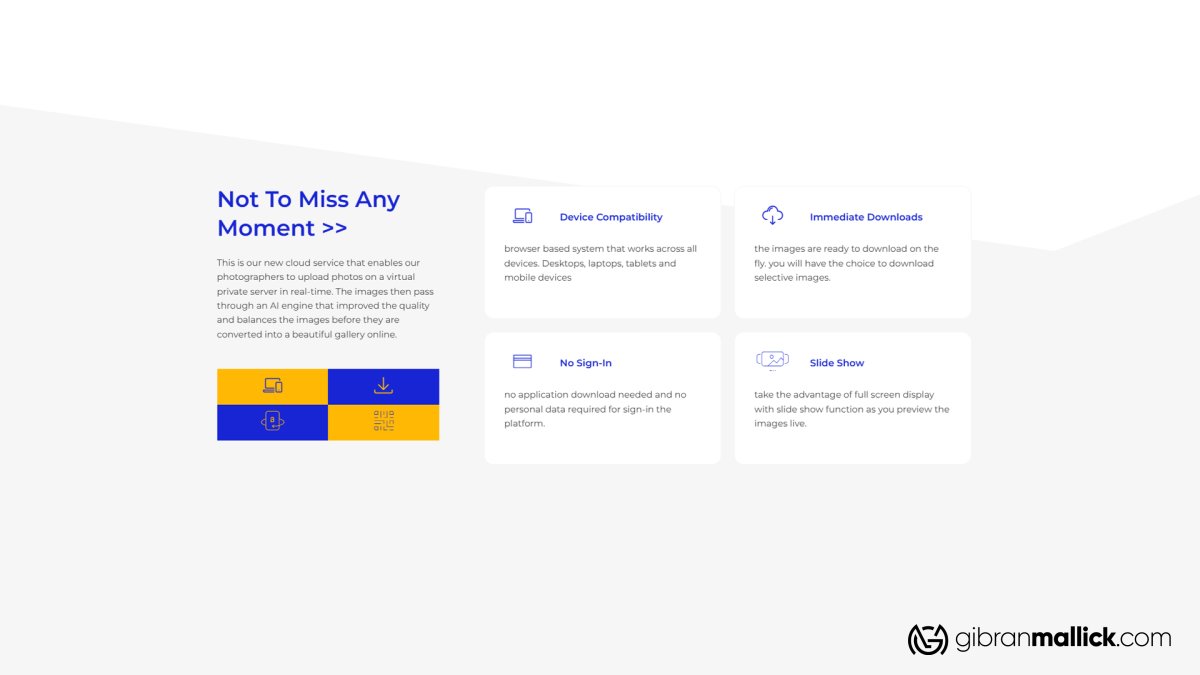Click the download arrow icon in the blue tile
This screenshot has height=675, width=1200.
click(383, 386)
